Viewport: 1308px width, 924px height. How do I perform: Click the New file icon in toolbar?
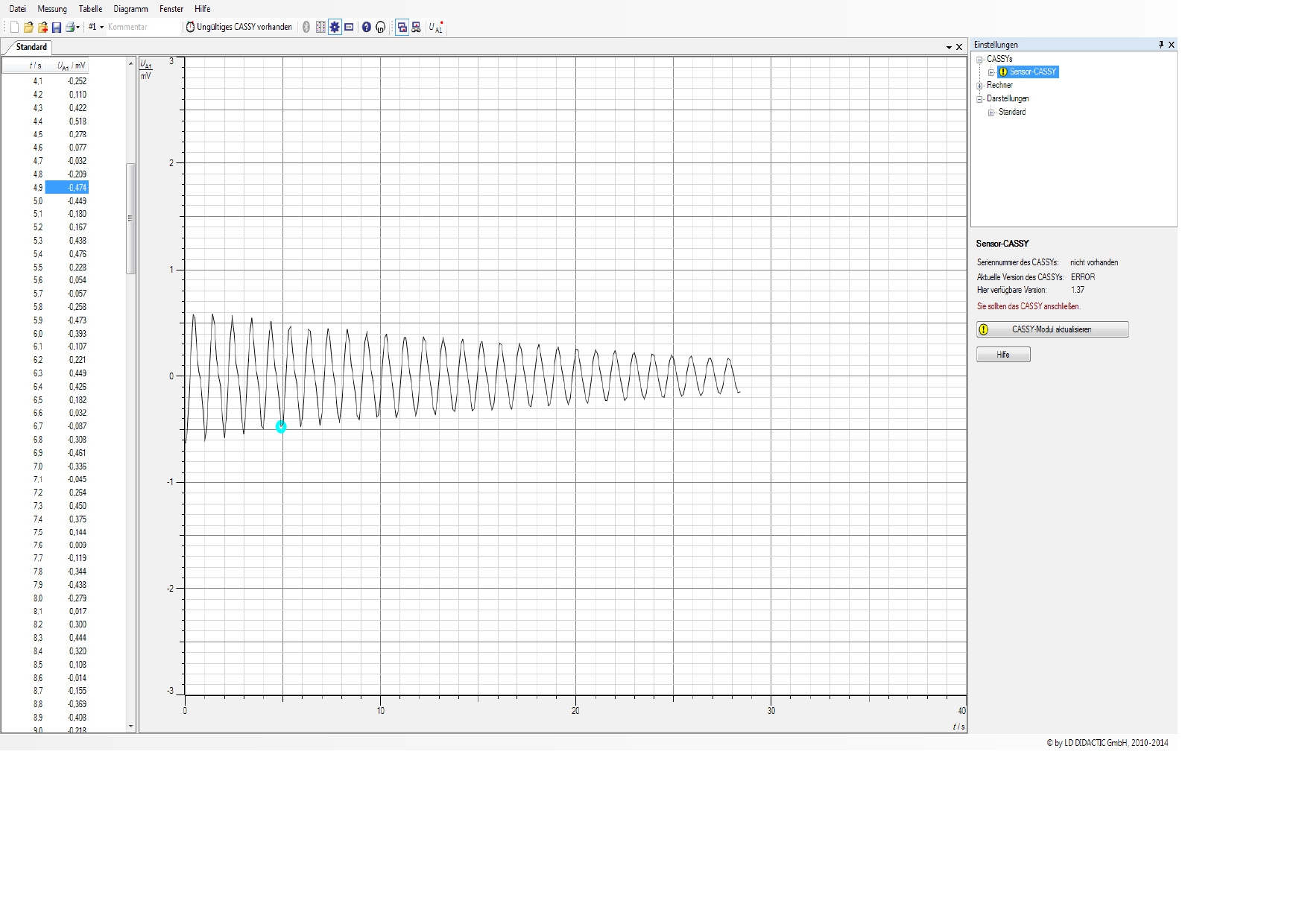point(14,28)
